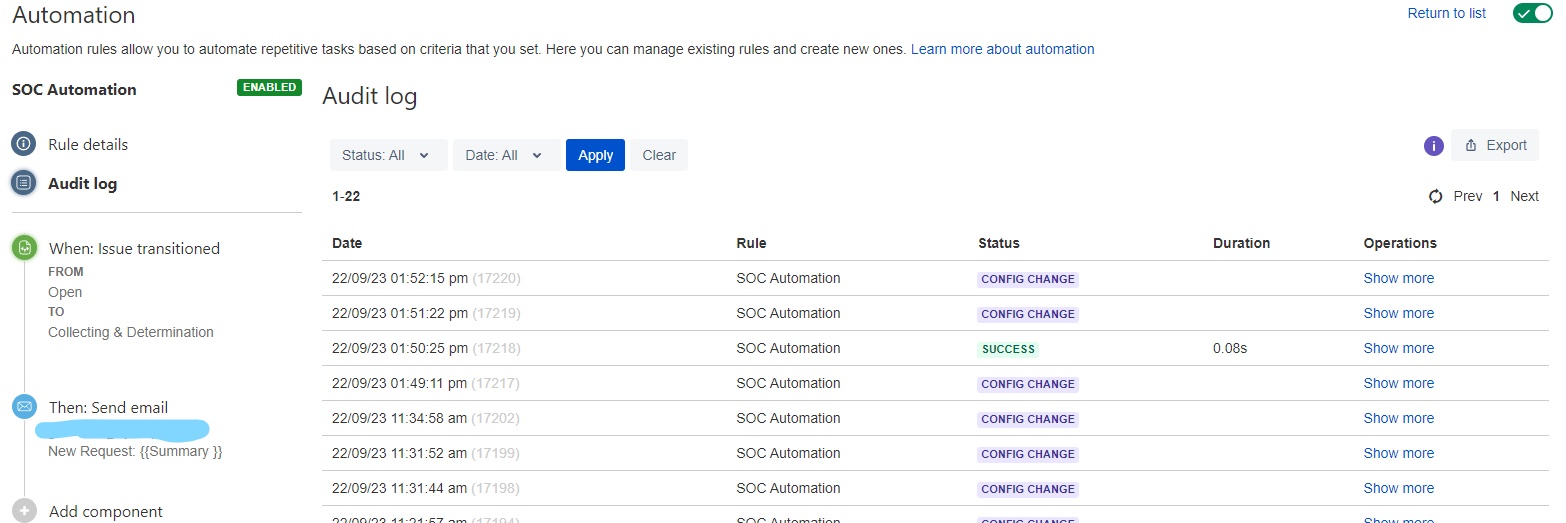The image size is (1566, 523).
Task: Open When: Issue transitioned component
Action: pos(134,248)
